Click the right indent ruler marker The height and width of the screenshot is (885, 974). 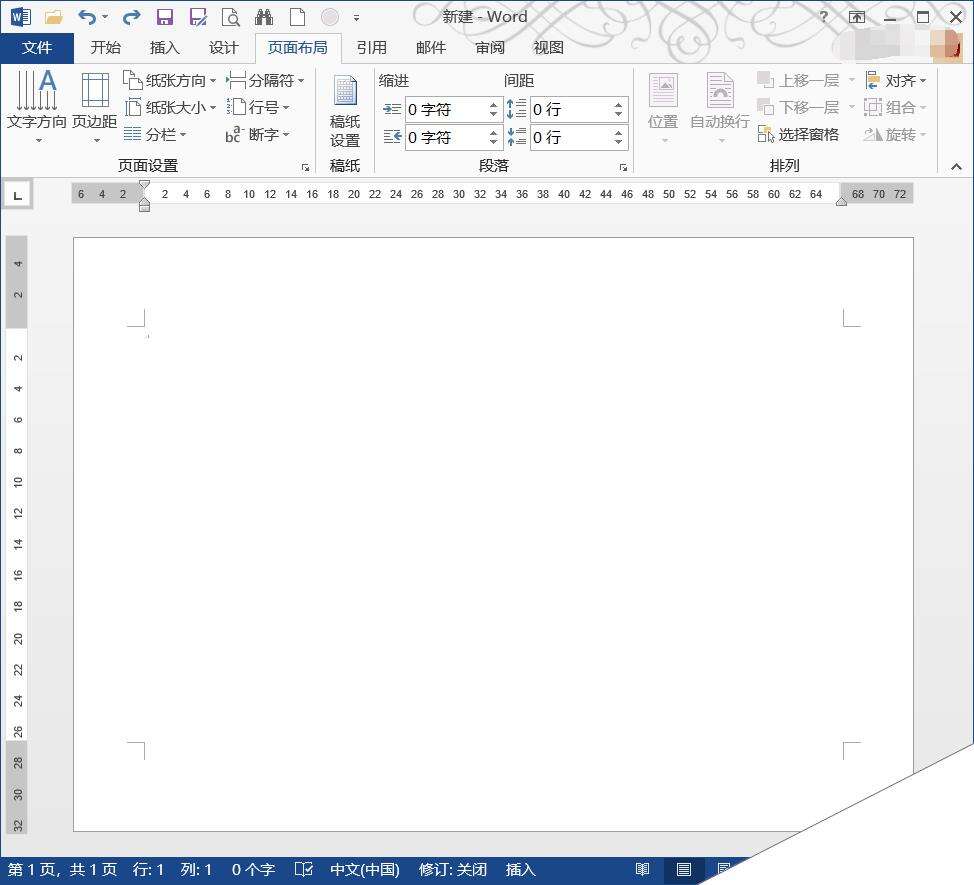point(841,201)
